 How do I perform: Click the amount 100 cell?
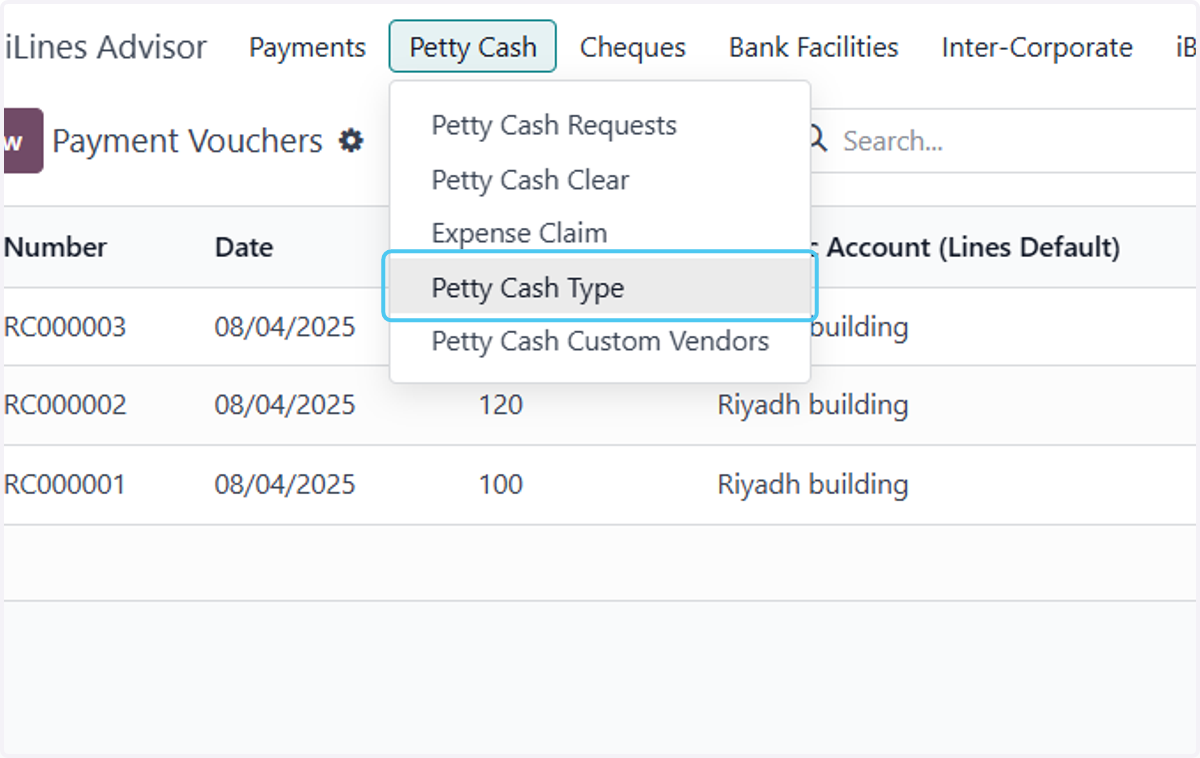500,485
